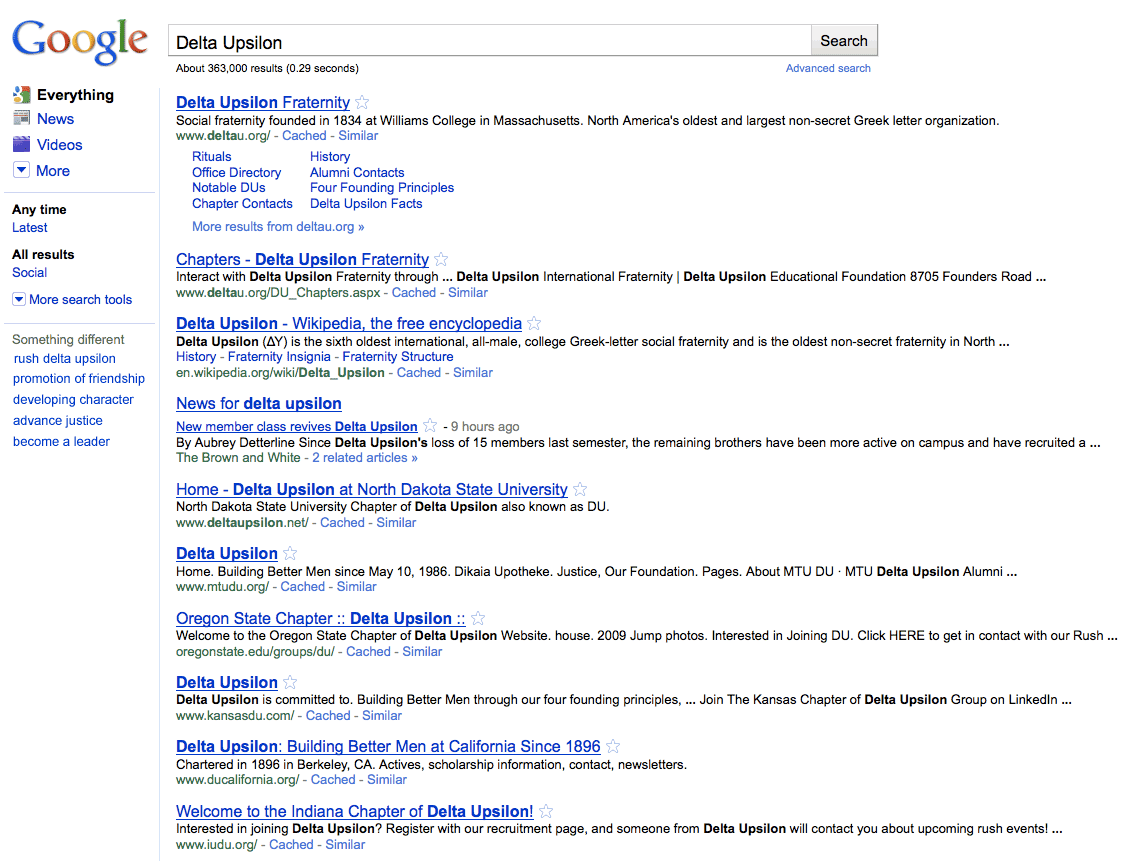
Task: Open the Delta Upsilon Facts sitelink
Action: [x=366, y=203]
